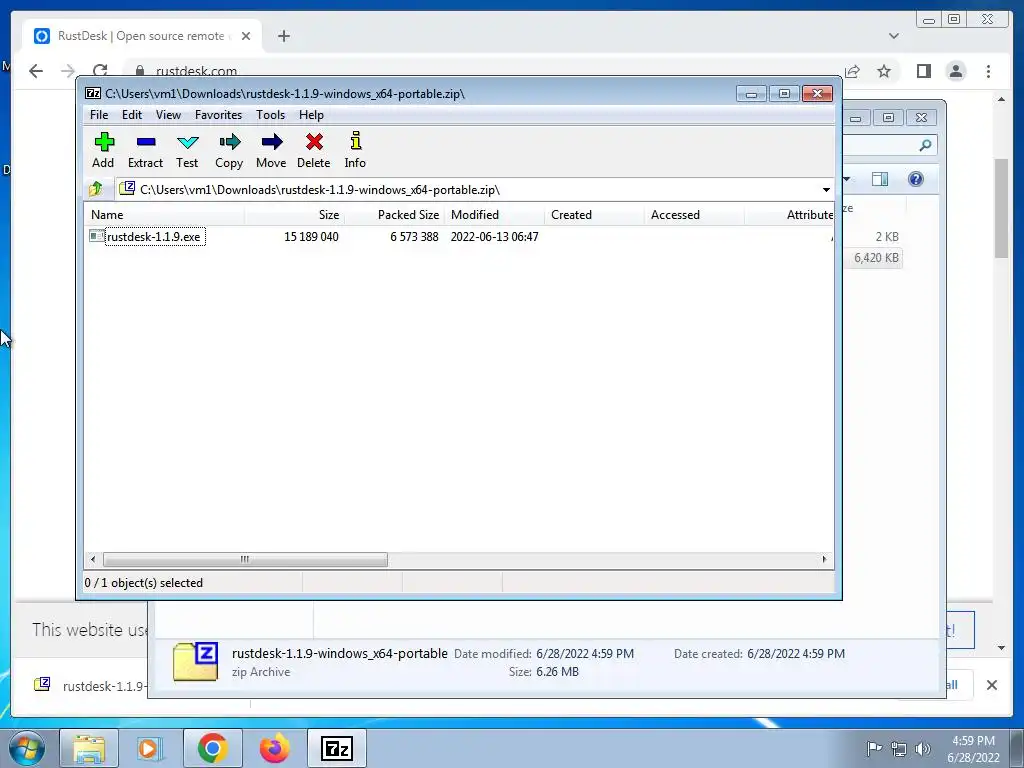Open the Windows Start menu

[27, 748]
